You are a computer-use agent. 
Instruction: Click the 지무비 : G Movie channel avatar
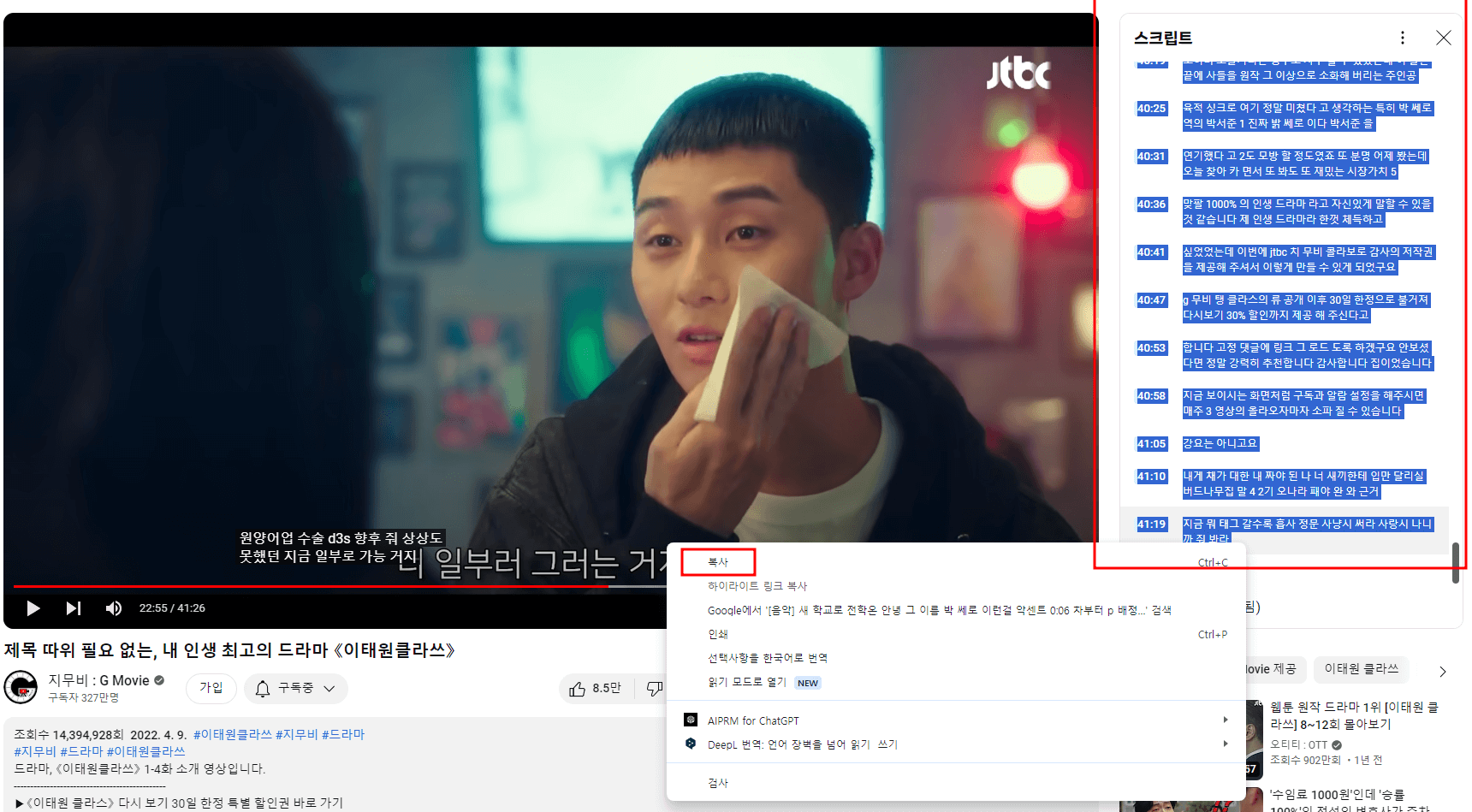pyautogui.click(x=20, y=688)
